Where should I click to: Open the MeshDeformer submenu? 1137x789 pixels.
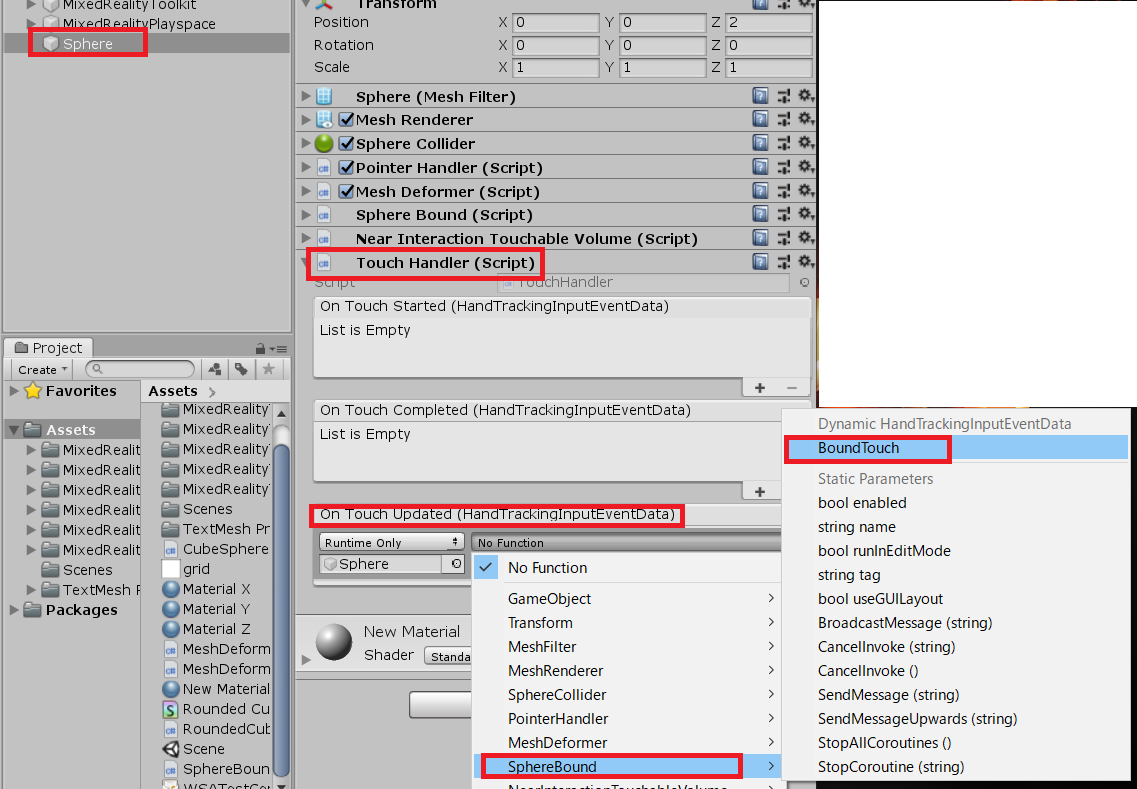point(627,743)
